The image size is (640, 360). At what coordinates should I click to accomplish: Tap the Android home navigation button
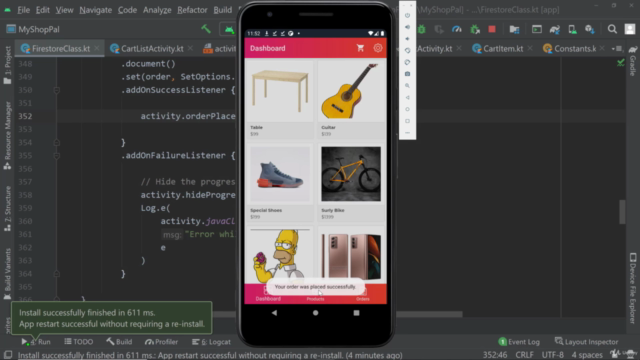pyautogui.click(x=316, y=313)
